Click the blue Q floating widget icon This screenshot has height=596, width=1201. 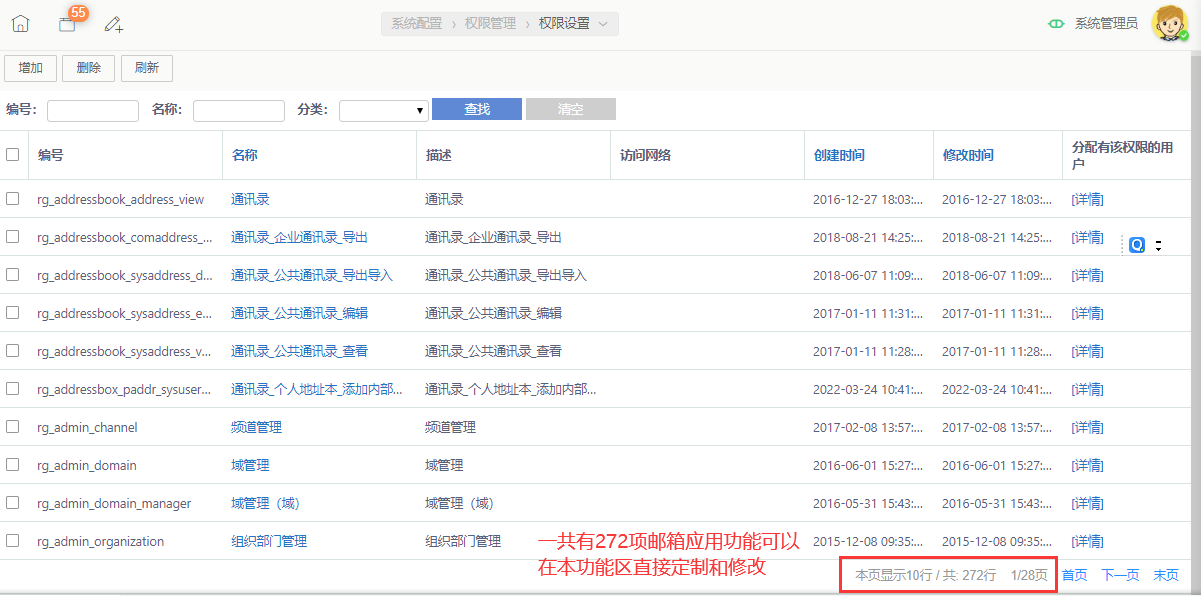pos(1136,245)
